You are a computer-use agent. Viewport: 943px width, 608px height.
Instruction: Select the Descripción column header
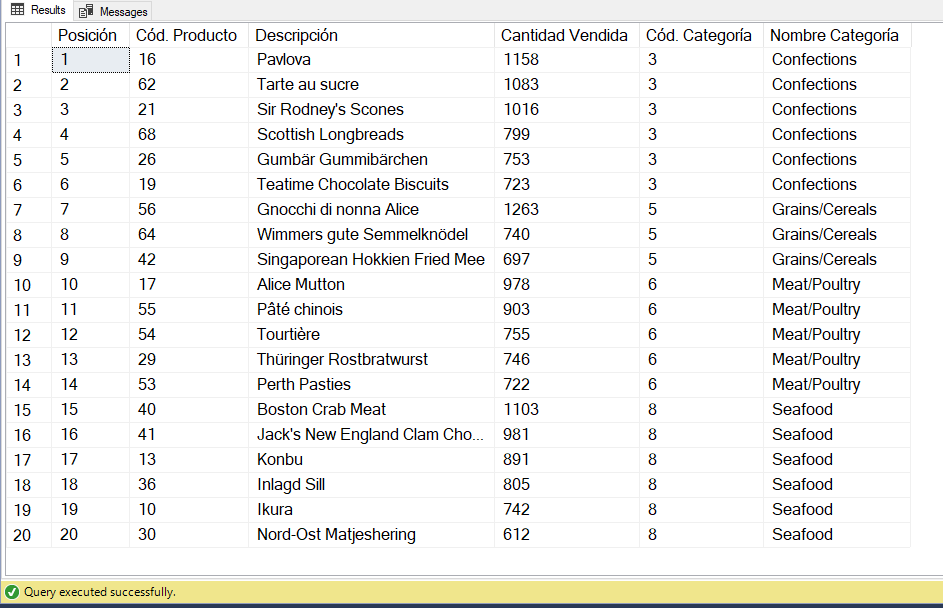click(x=371, y=35)
